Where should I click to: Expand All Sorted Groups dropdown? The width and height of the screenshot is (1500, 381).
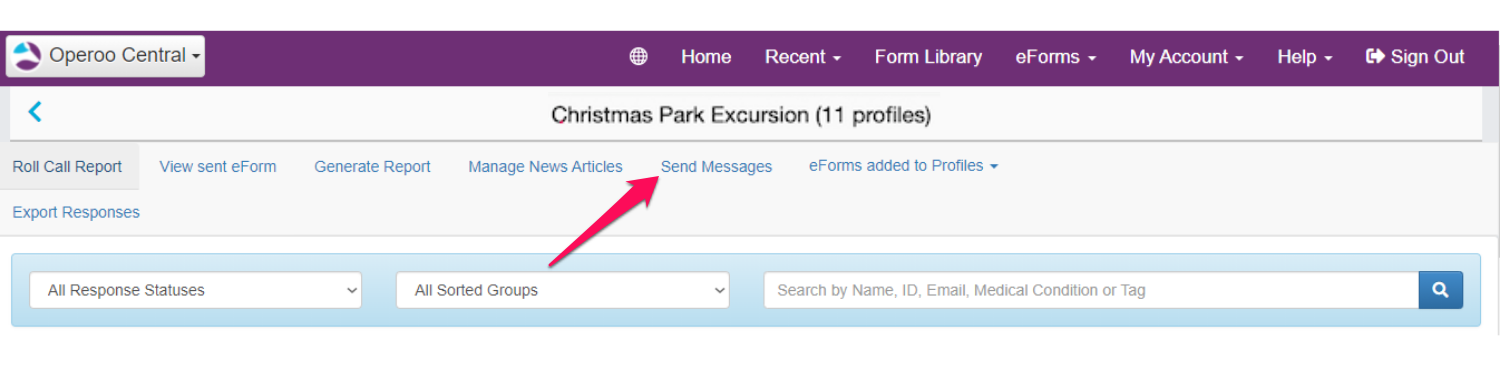coord(563,290)
